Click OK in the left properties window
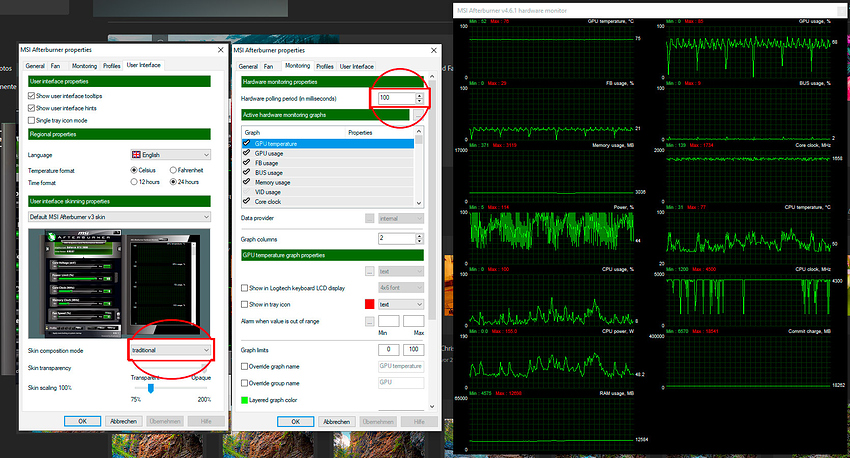 (82, 421)
